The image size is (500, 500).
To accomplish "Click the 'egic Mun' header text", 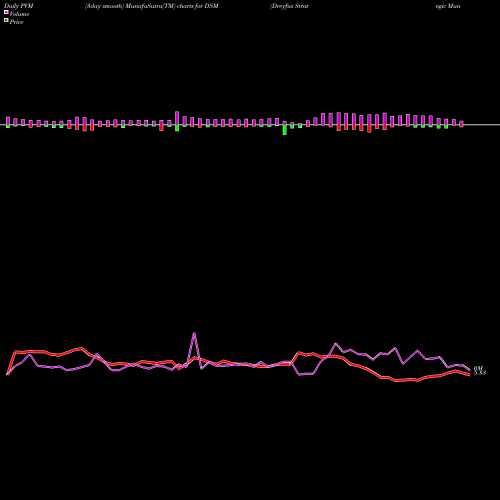I will tap(448, 6).
